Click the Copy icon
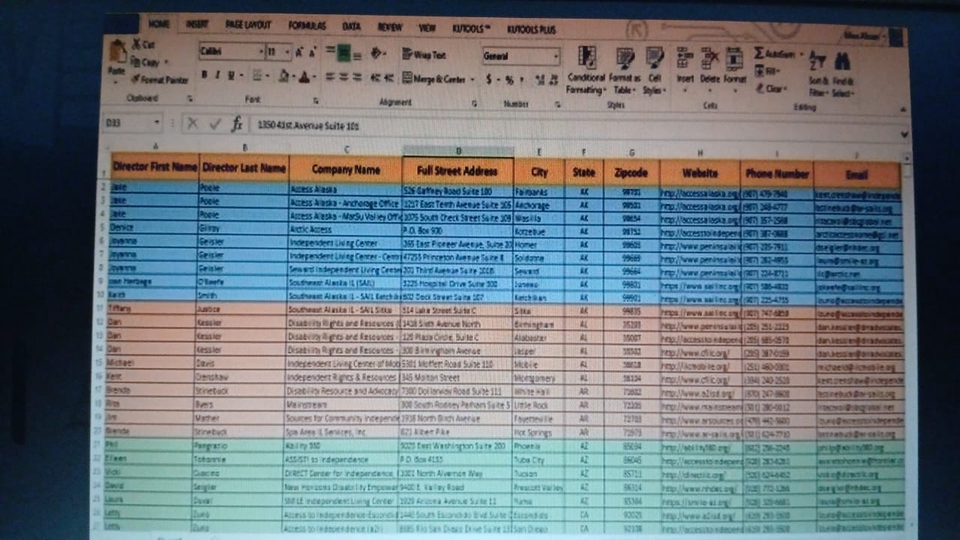Viewport: 960px width, 540px height. click(x=137, y=61)
